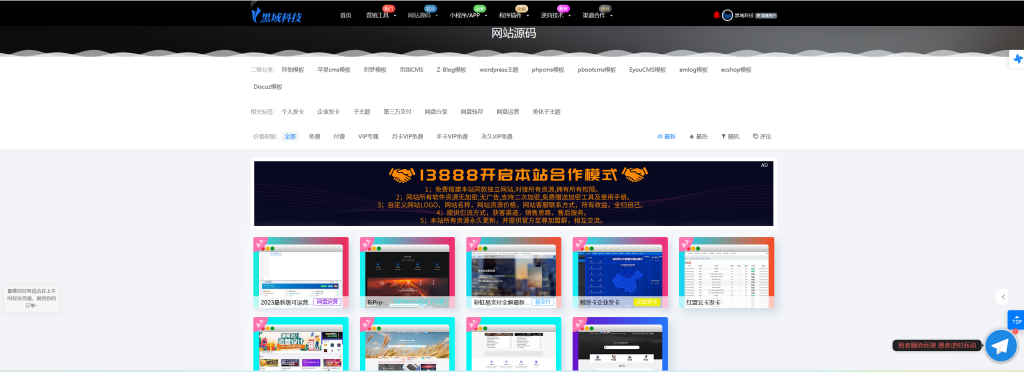Go to 首页 in navigation bar
Image resolution: width=1024 pixels, height=372 pixels.
point(345,15)
